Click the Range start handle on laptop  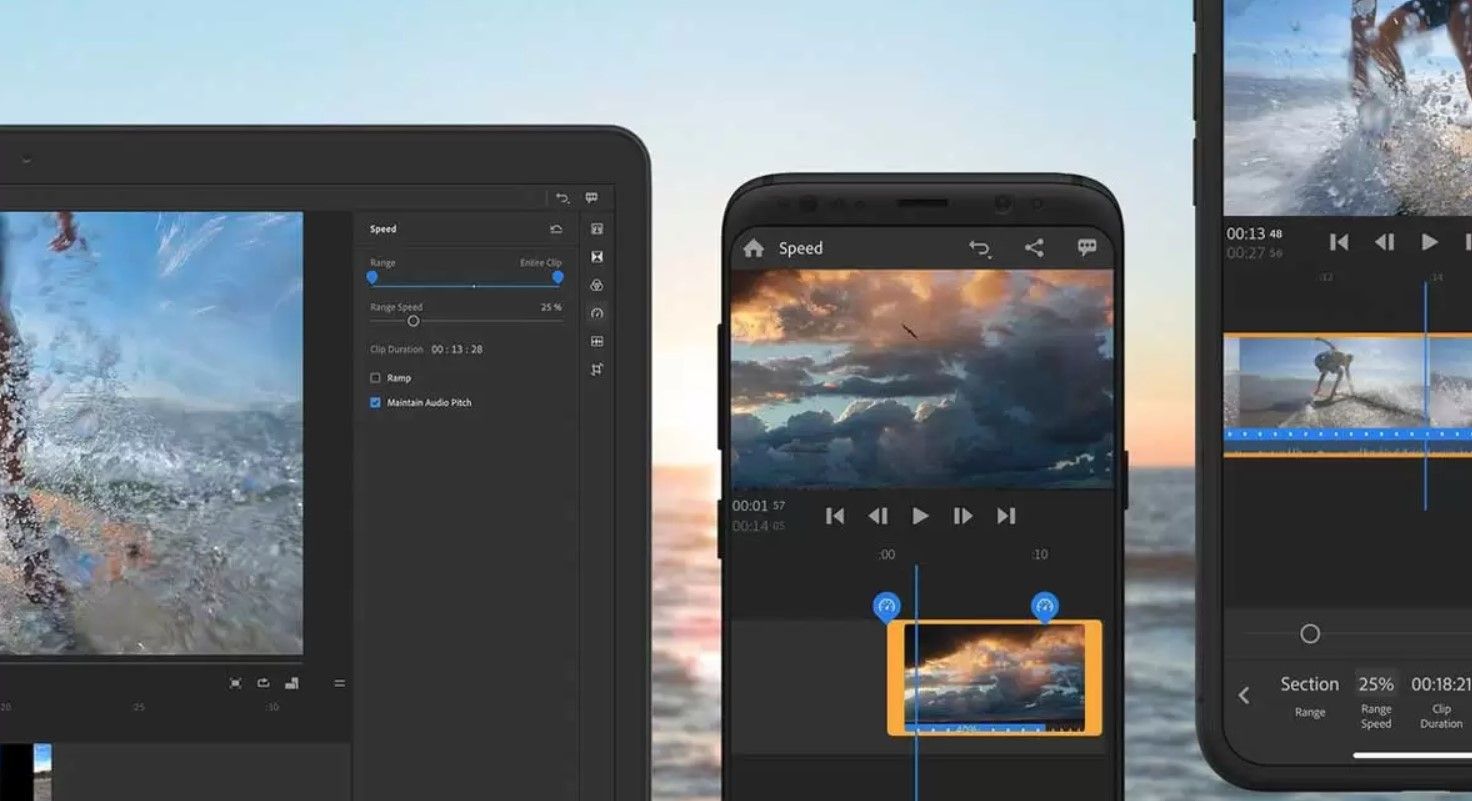pos(372,278)
